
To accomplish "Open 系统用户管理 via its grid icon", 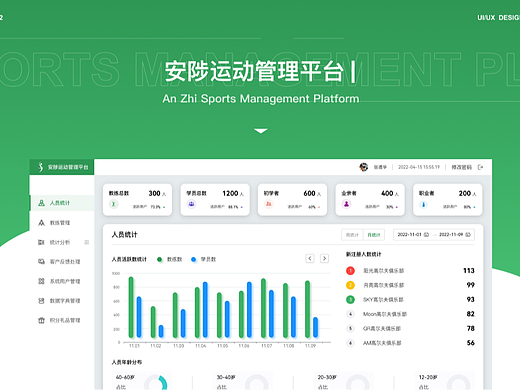I will [41, 281].
